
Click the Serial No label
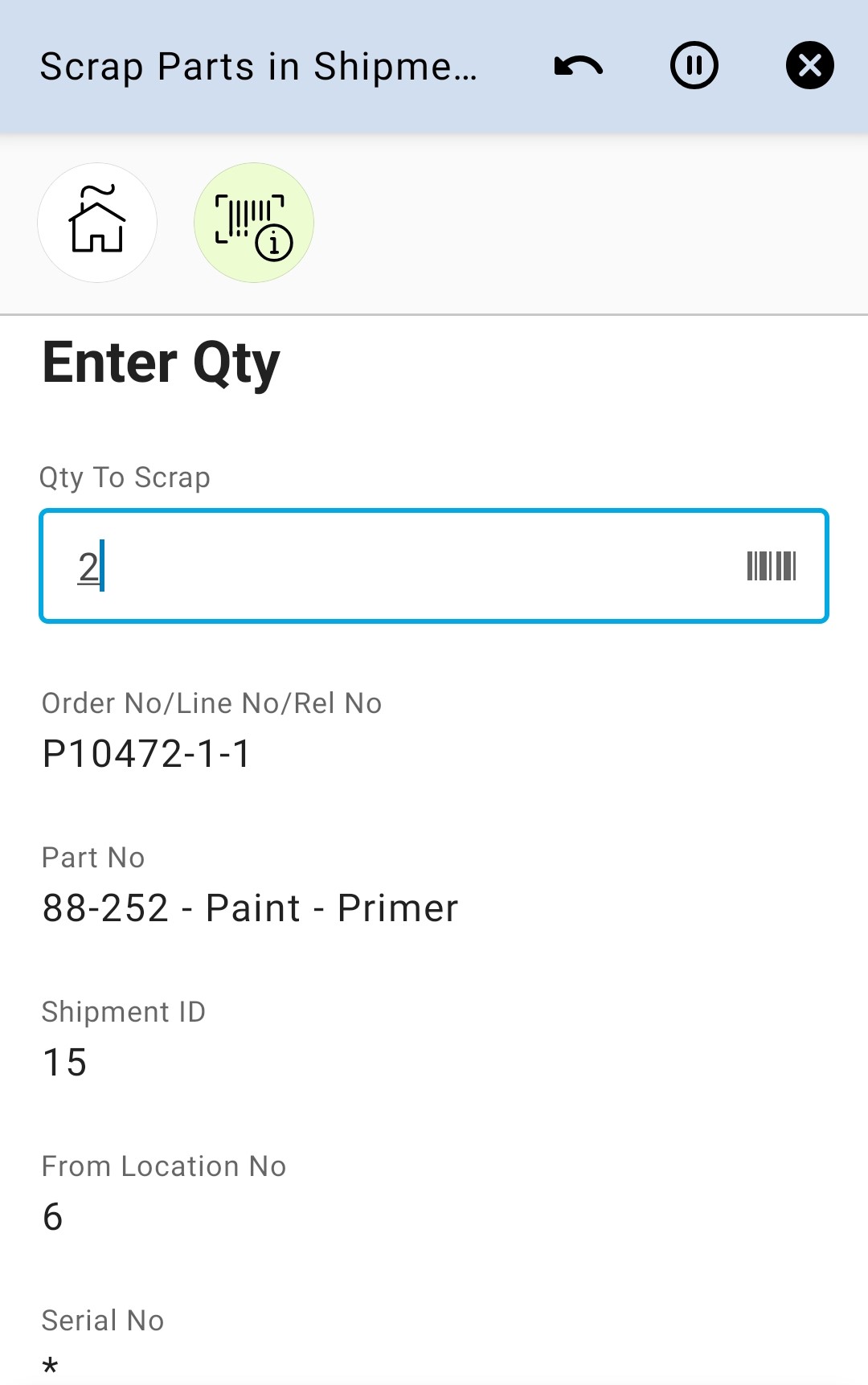point(103,1321)
